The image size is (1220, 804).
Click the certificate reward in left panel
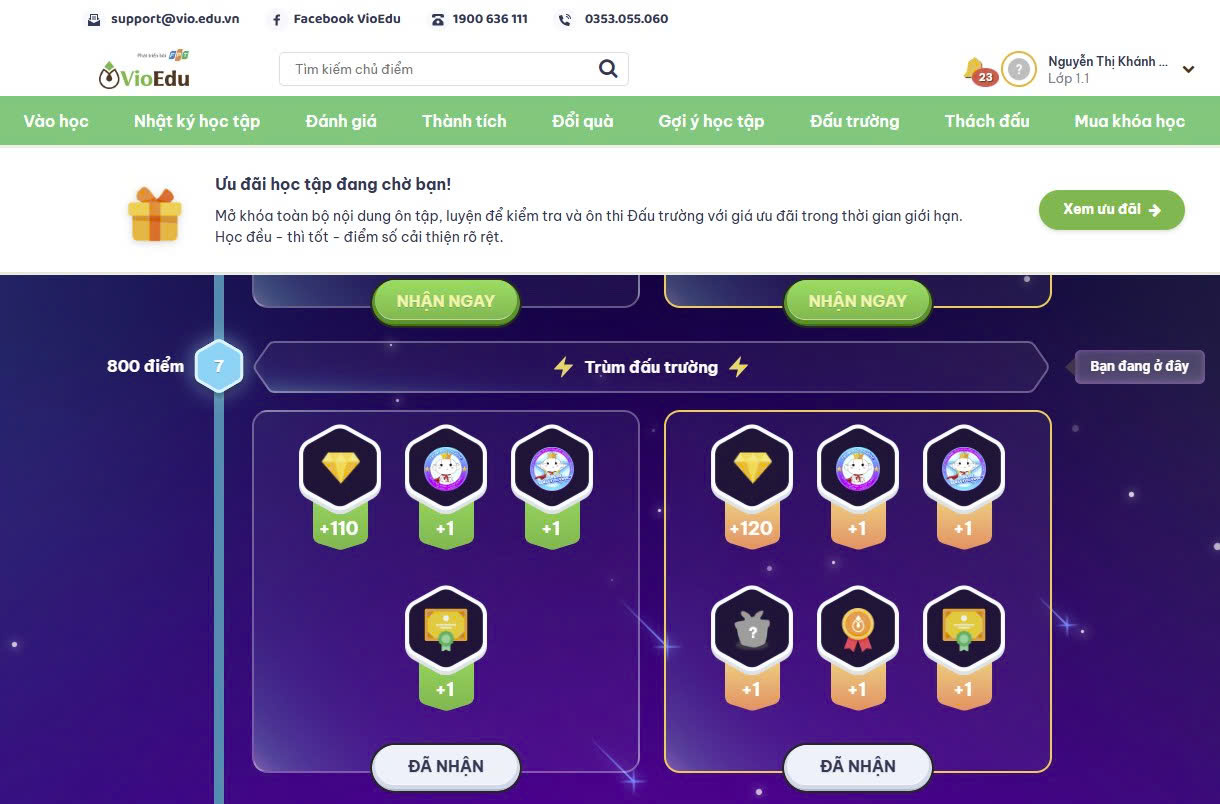point(445,628)
